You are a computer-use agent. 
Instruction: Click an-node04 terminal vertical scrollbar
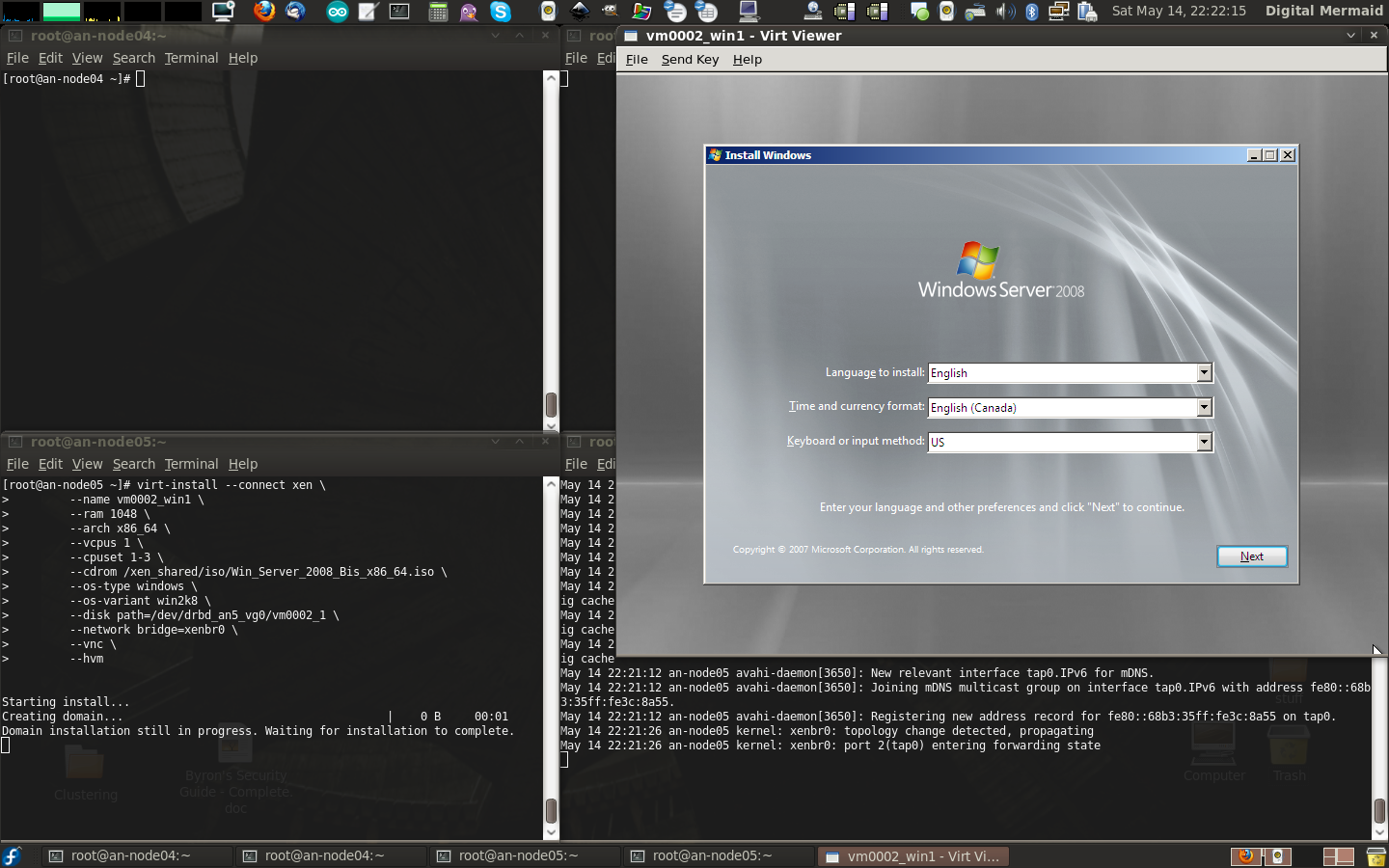click(x=552, y=251)
